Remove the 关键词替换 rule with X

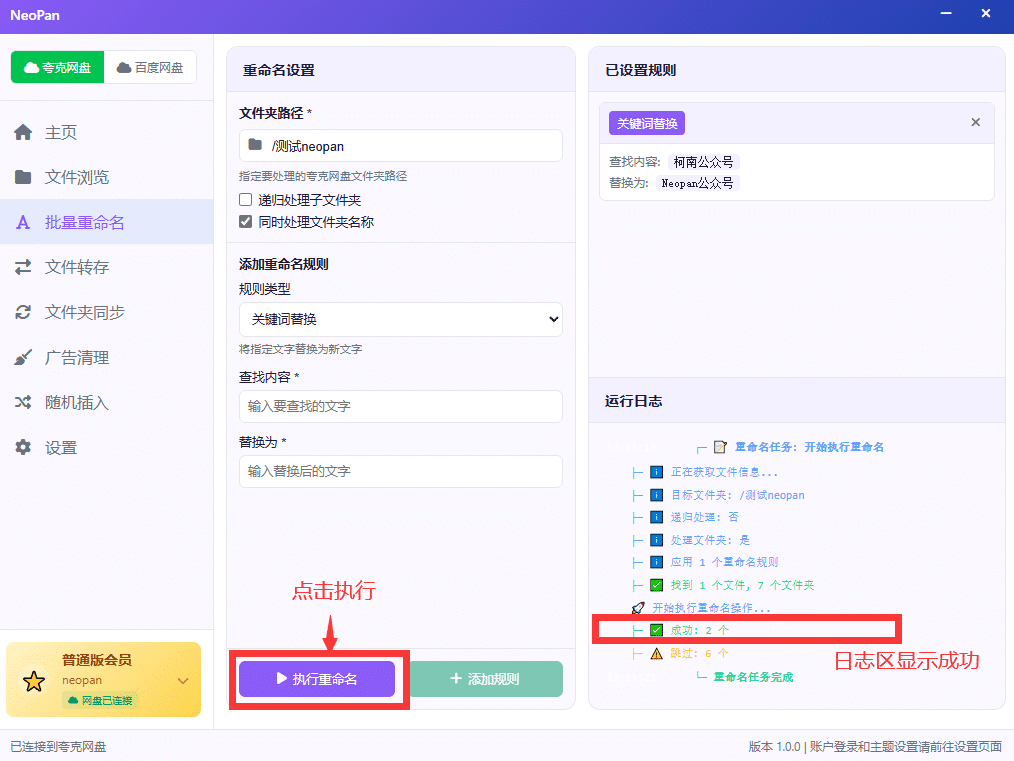click(x=976, y=122)
